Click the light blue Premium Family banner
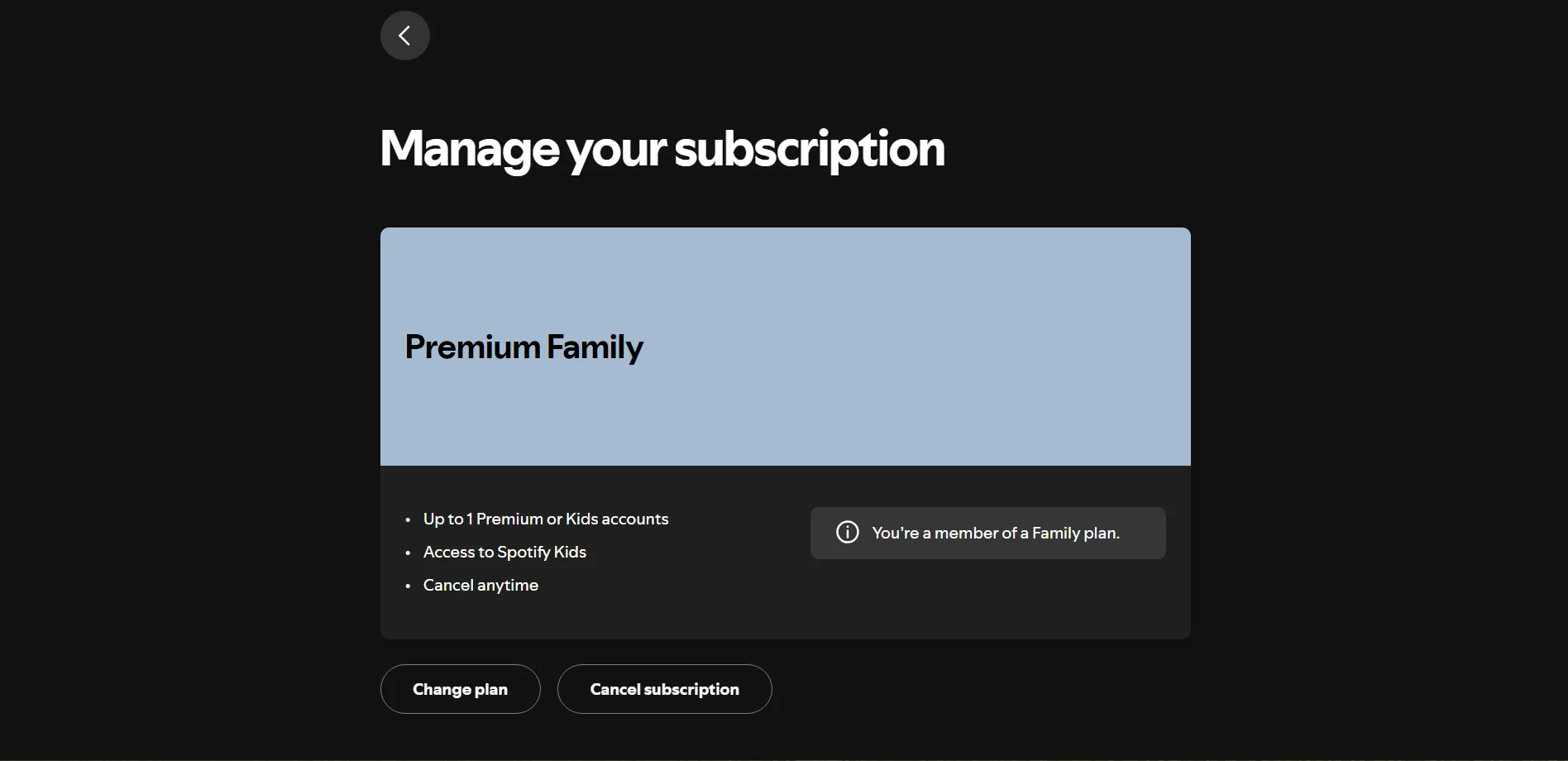1568x761 pixels. point(785,347)
